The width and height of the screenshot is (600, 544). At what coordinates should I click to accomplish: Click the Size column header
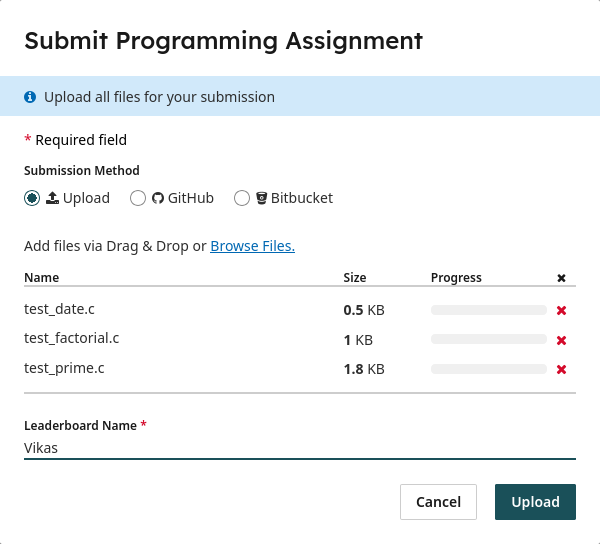(355, 277)
